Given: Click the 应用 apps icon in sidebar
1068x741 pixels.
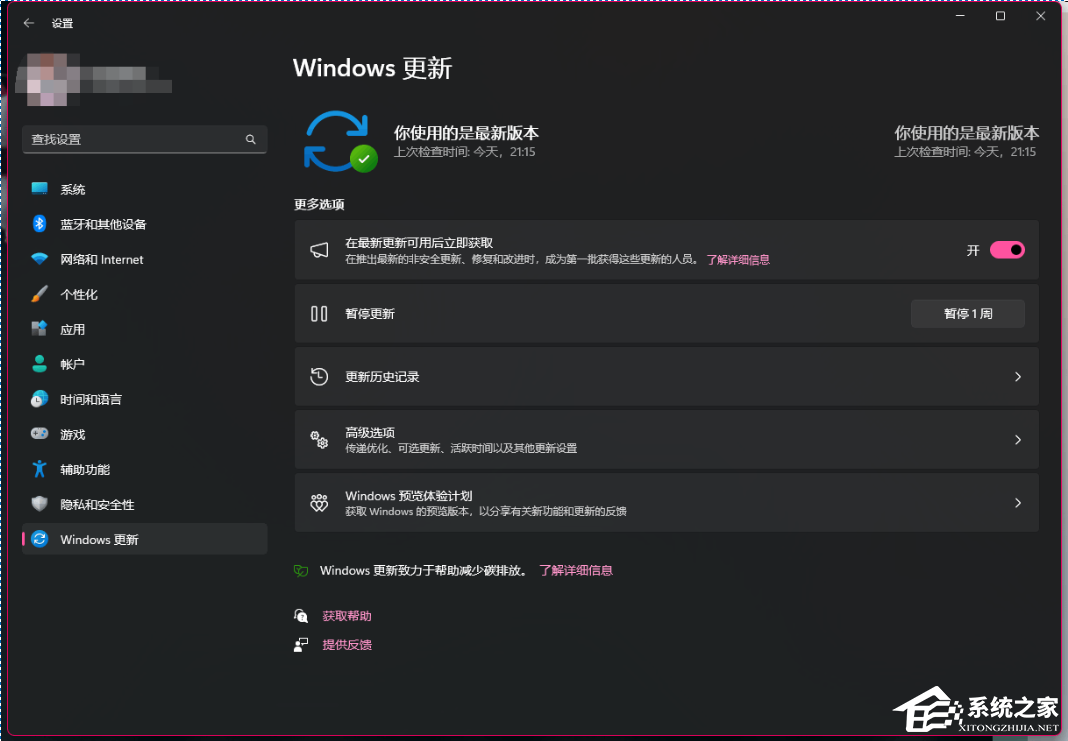Looking at the screenshot, I should coord(39,329).
